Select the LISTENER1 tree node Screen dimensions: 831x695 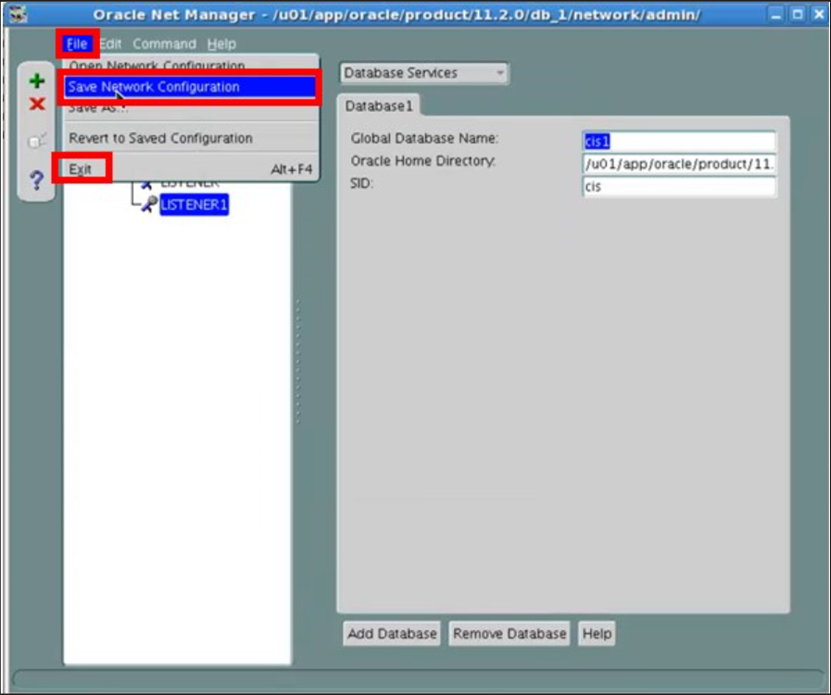(x=194, y=205)
